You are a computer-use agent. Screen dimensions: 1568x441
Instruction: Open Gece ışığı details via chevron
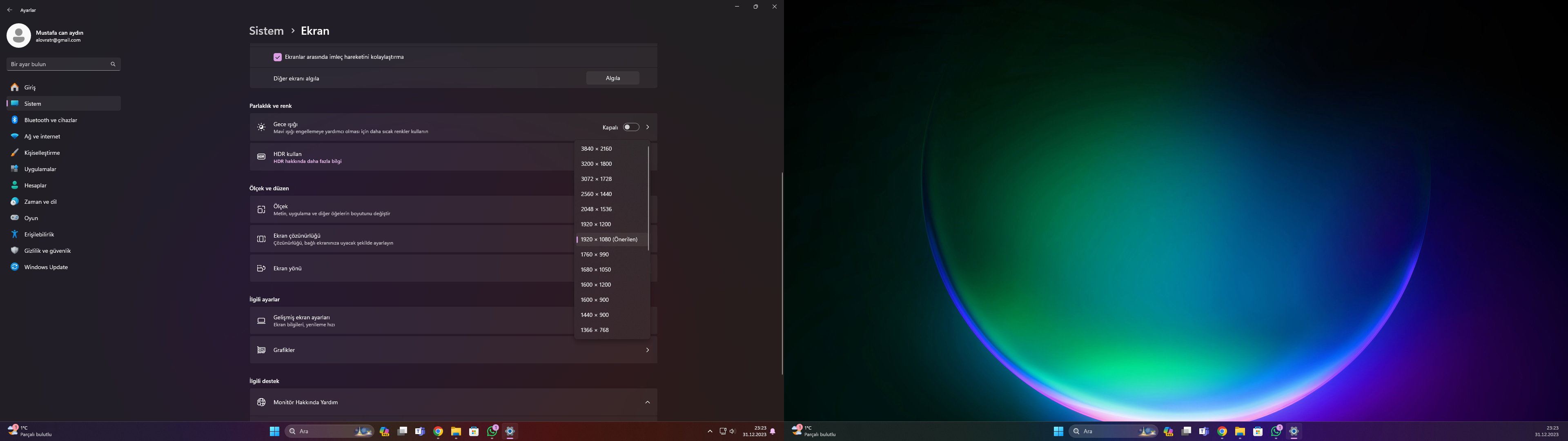pyautogui.click(x=648, y=127)
